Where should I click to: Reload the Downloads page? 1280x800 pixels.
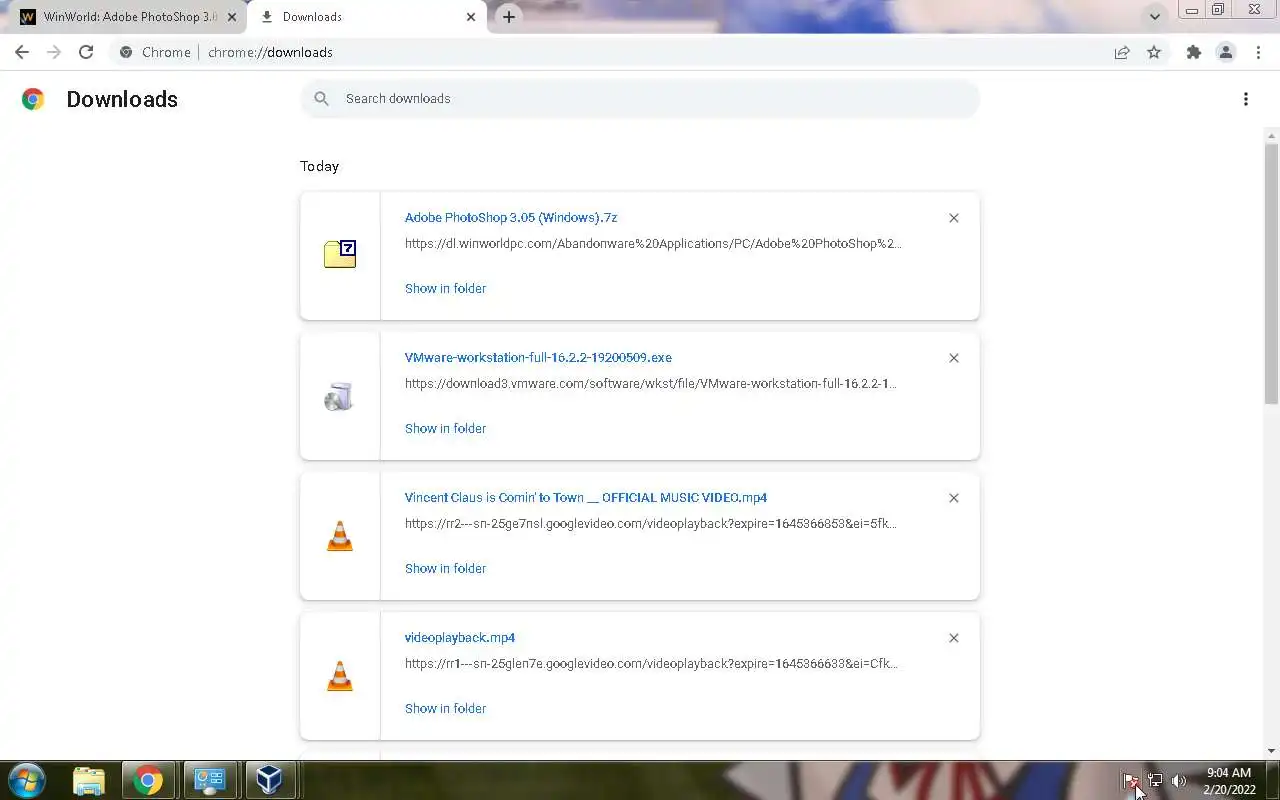(86, 52)
